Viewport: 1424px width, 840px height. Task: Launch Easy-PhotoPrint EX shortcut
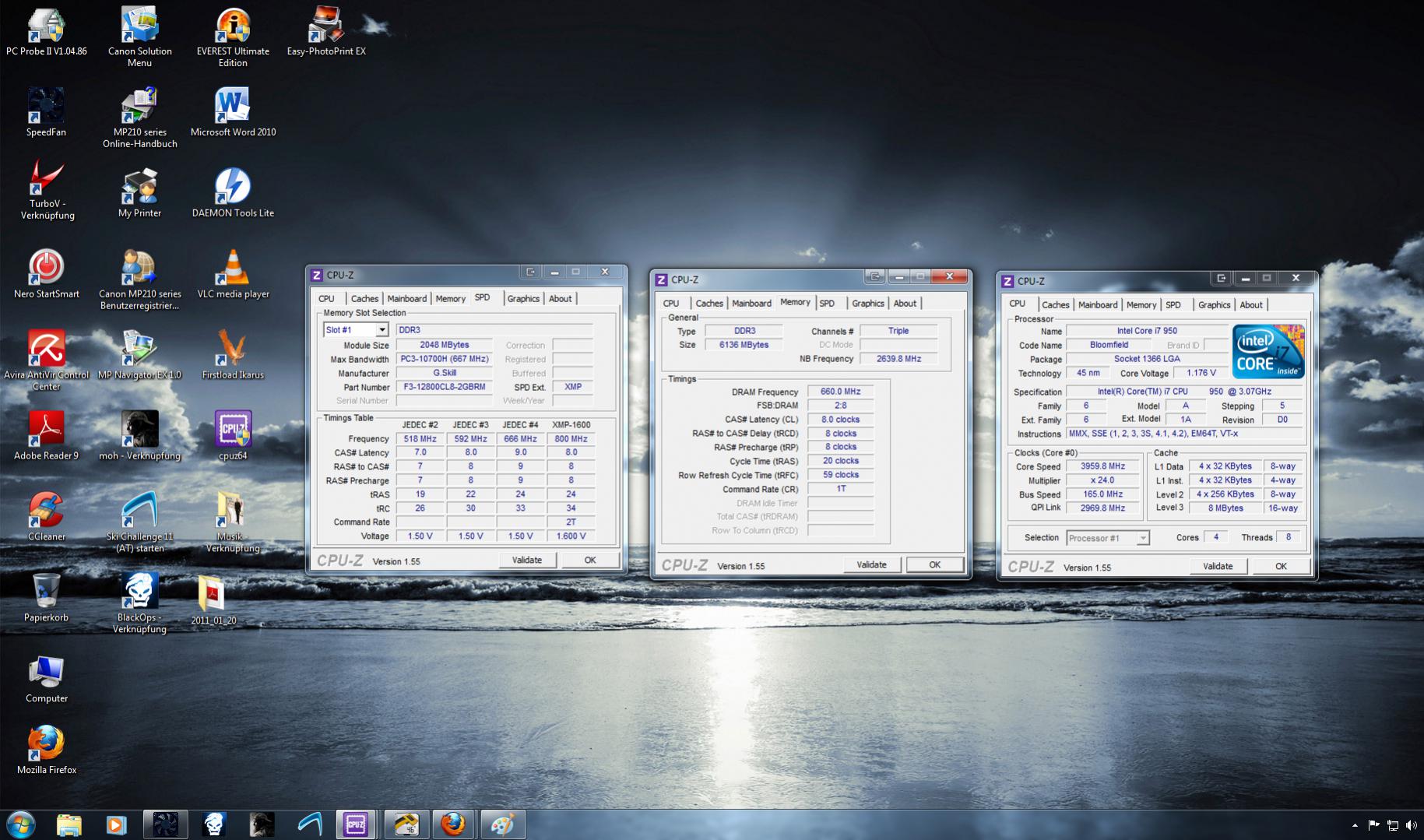[326, 31]
